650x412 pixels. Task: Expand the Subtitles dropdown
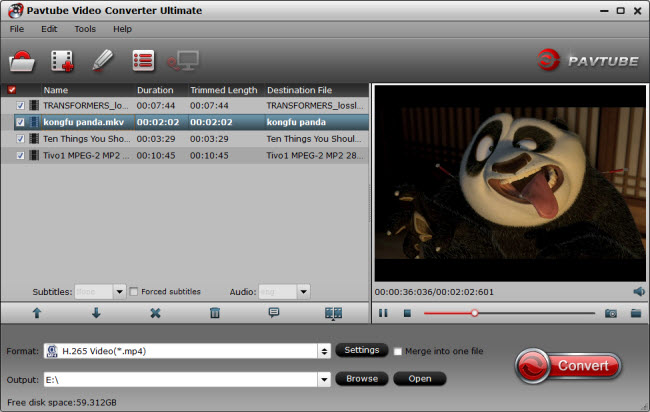point(119,292)
